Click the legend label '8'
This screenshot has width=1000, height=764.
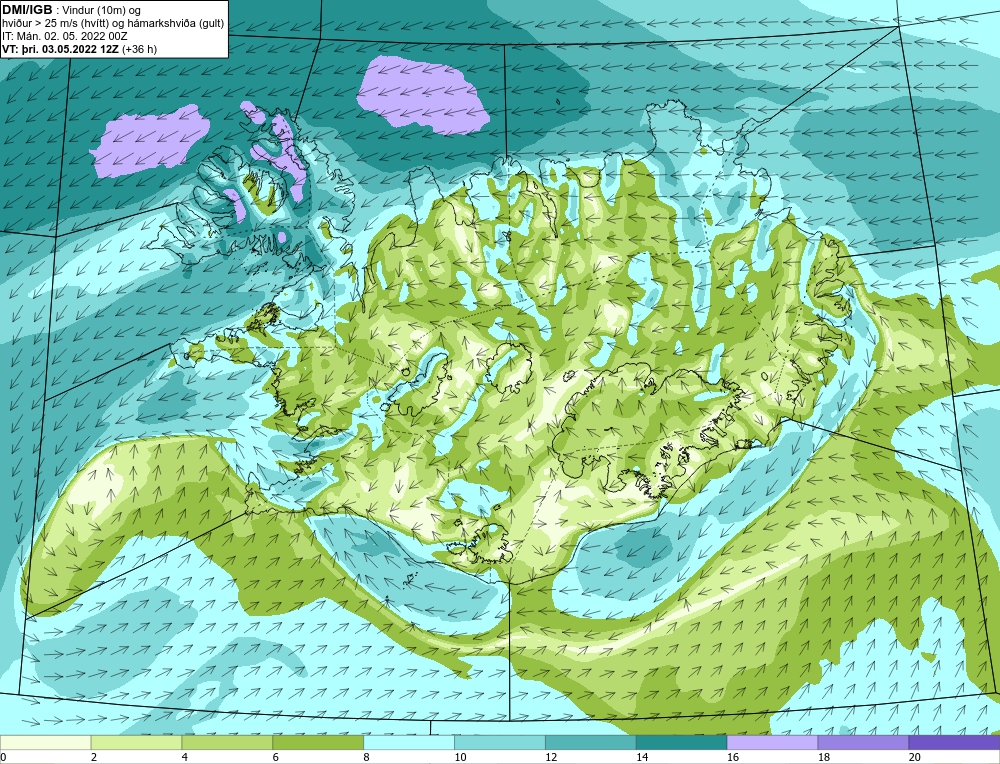pyautogui.click(x=366, y=757)
